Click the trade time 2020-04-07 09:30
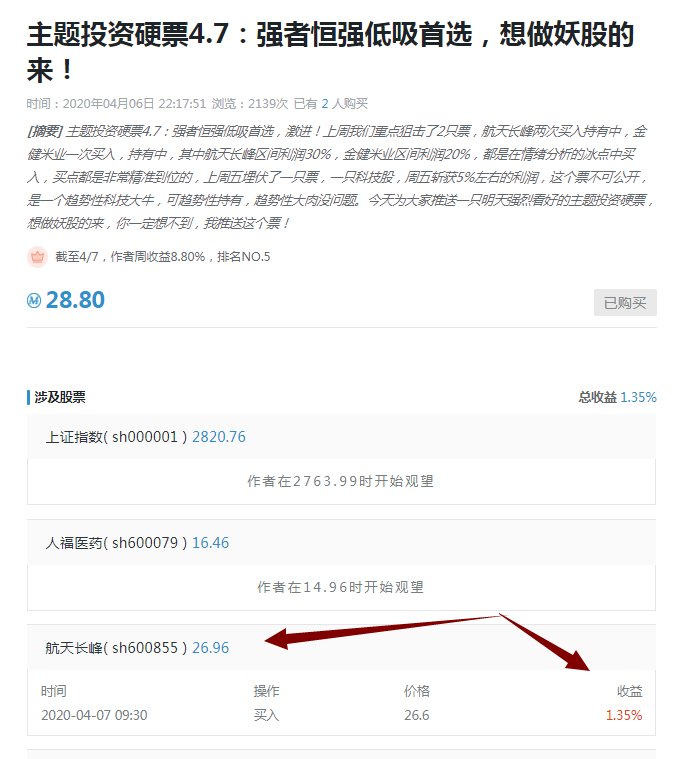This screenshot has width=683, height=759. pos(94,715)
